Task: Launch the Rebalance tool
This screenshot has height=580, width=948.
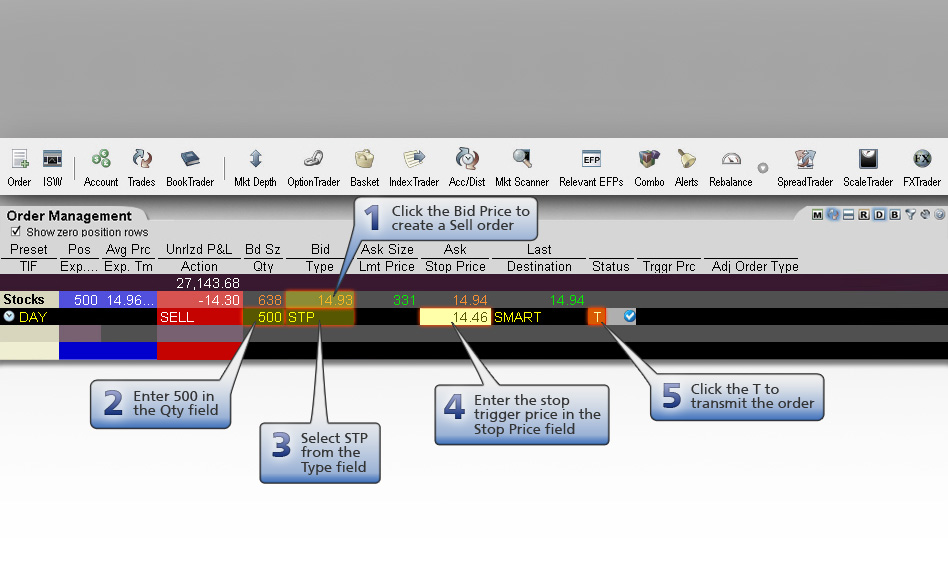Action: (731, 168)
